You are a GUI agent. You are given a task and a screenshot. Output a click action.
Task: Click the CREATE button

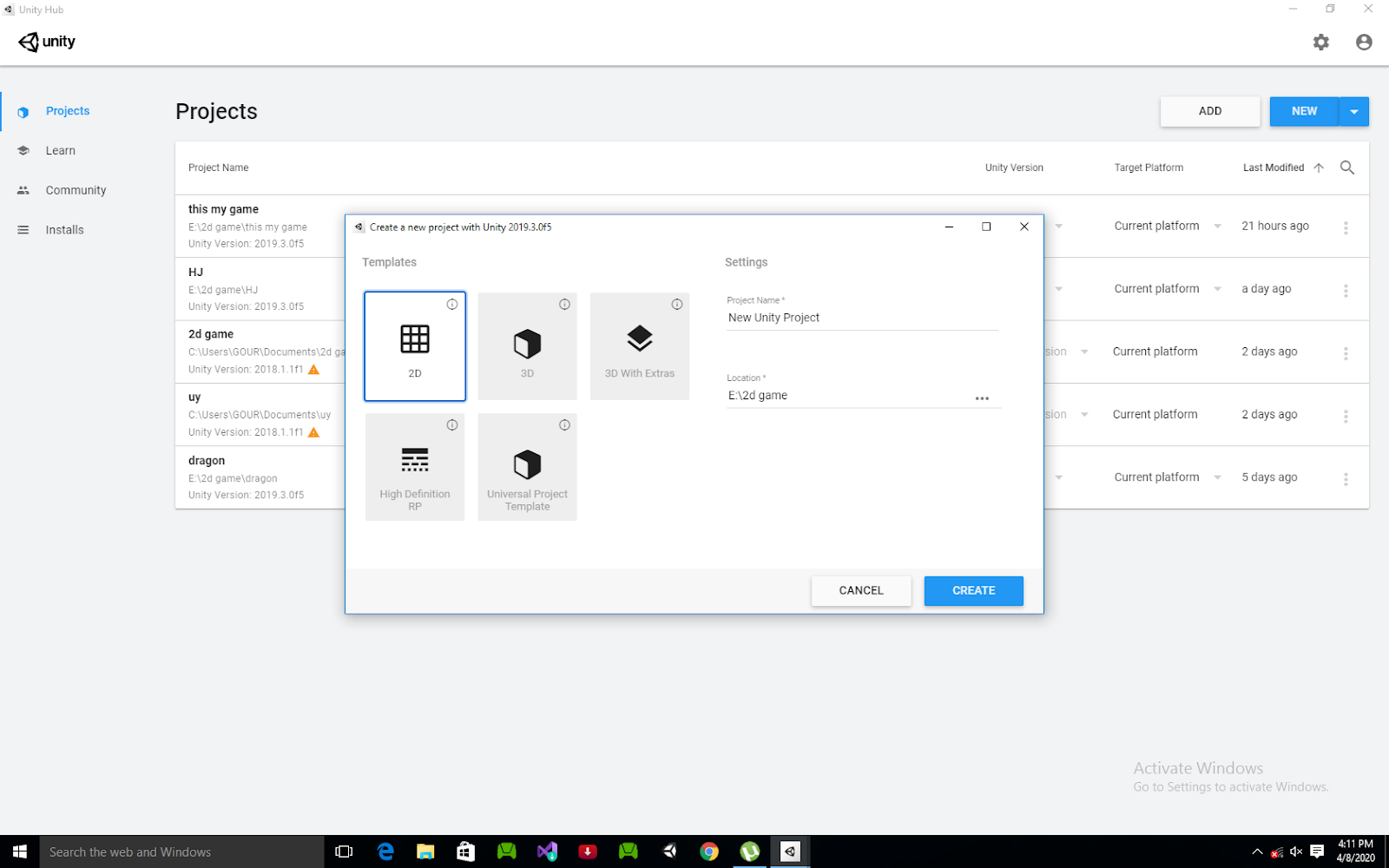974,591
